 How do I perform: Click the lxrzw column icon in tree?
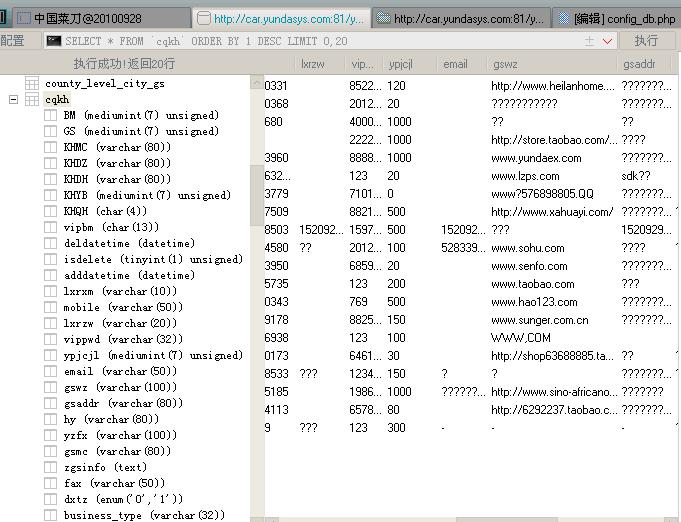coord(50,324)
